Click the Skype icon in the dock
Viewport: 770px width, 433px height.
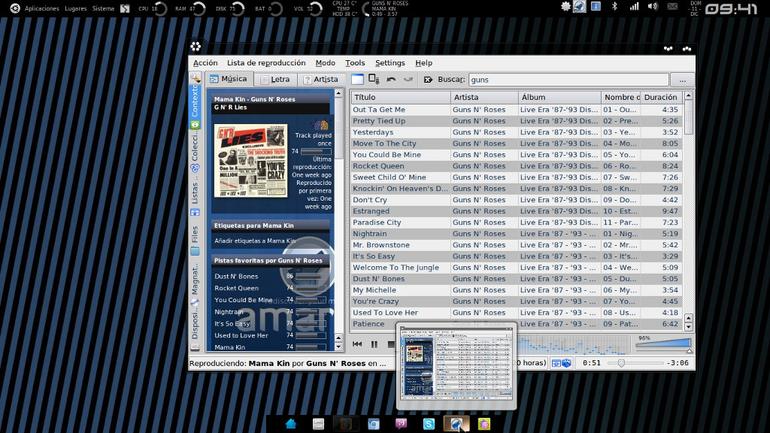tap(429, 424)
